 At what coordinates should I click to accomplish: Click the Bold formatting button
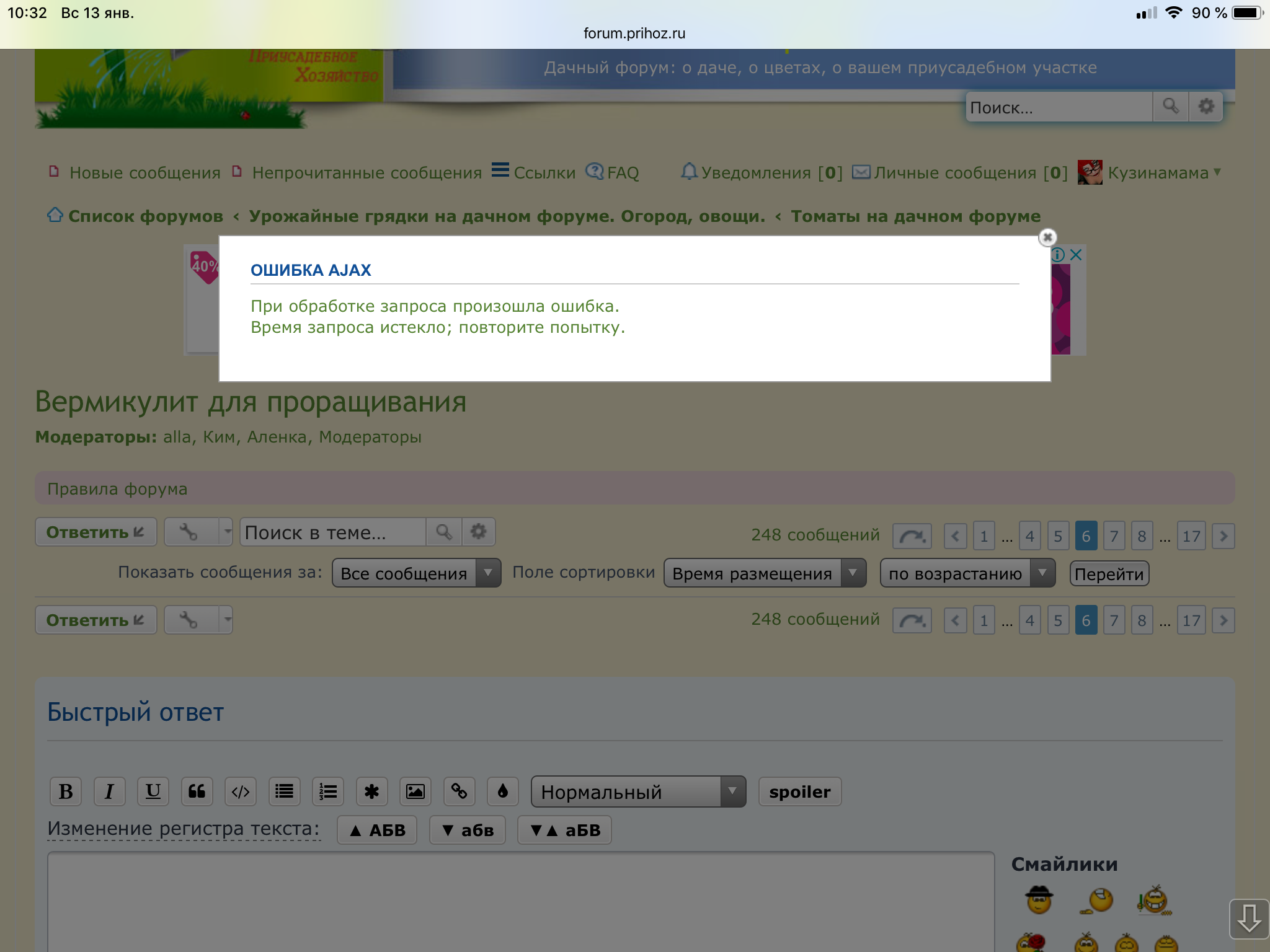[66, 791]
